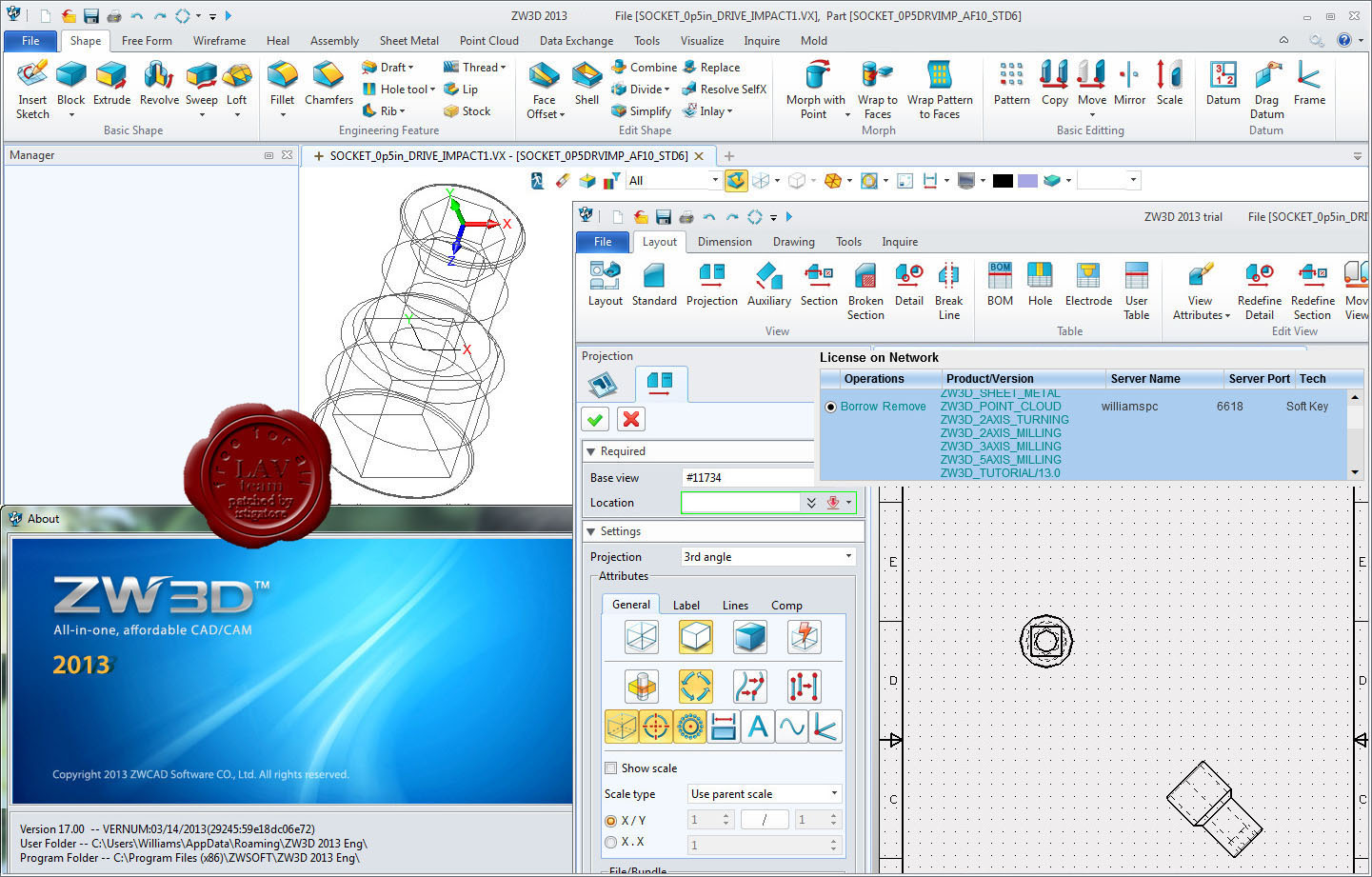This screenshot has width=1372, height=877.
Task: Select the Borrow Remove radio button
Action: click(830, 407)
